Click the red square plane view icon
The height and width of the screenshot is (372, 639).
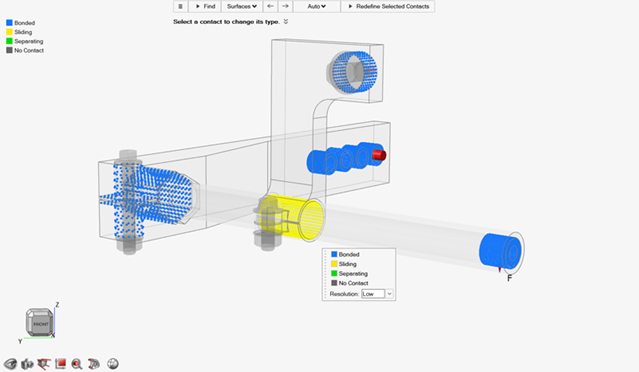click(60, 363)
